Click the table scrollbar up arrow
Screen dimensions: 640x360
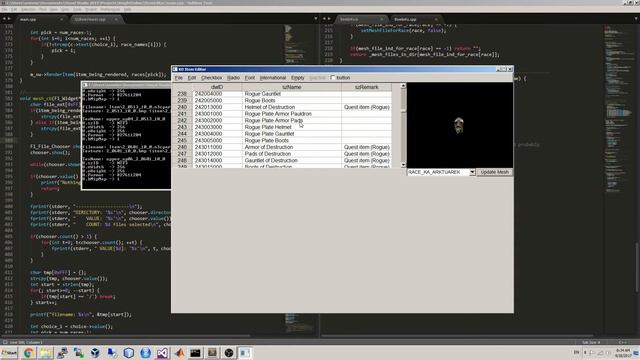[x=403, y=86]
